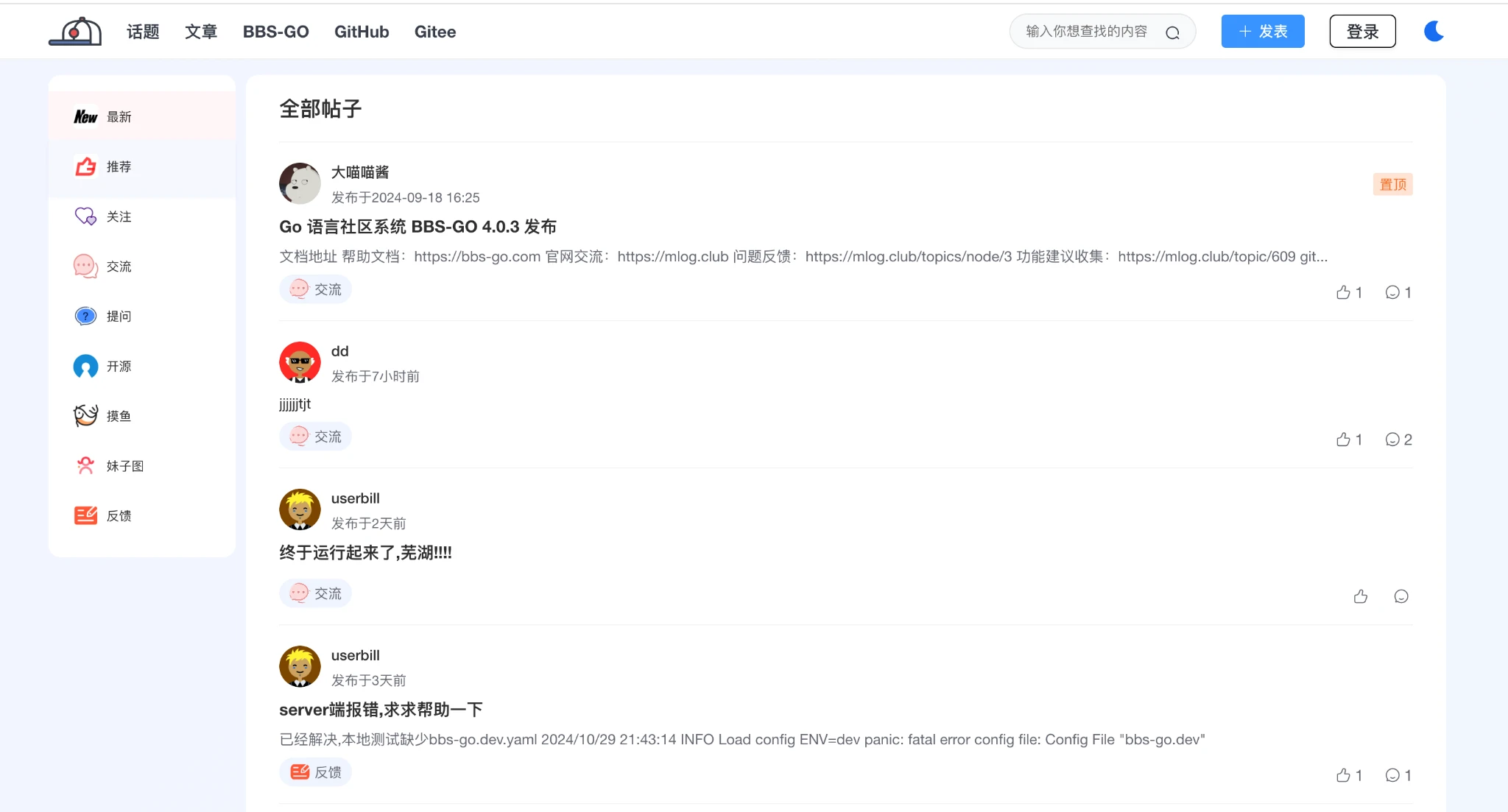Image resolution: width=1508 pixels, height=812 pixels.
Task: Open 开源 sidebar category icon
Action: coord(86,366)
